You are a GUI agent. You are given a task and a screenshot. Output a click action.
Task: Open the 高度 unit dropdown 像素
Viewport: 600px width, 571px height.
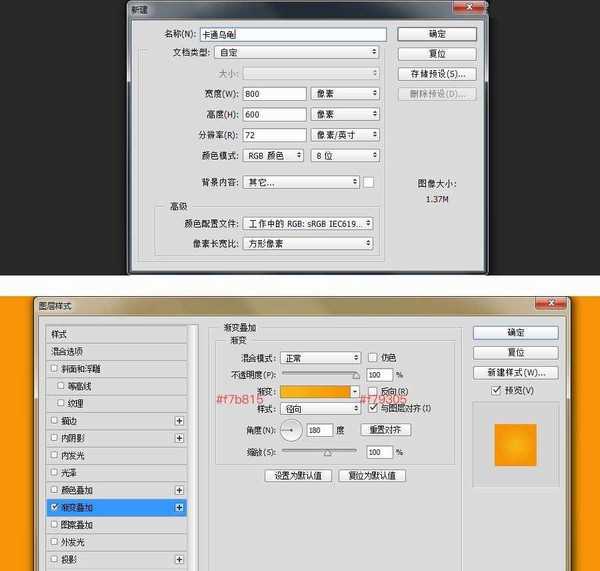(345, 114)
